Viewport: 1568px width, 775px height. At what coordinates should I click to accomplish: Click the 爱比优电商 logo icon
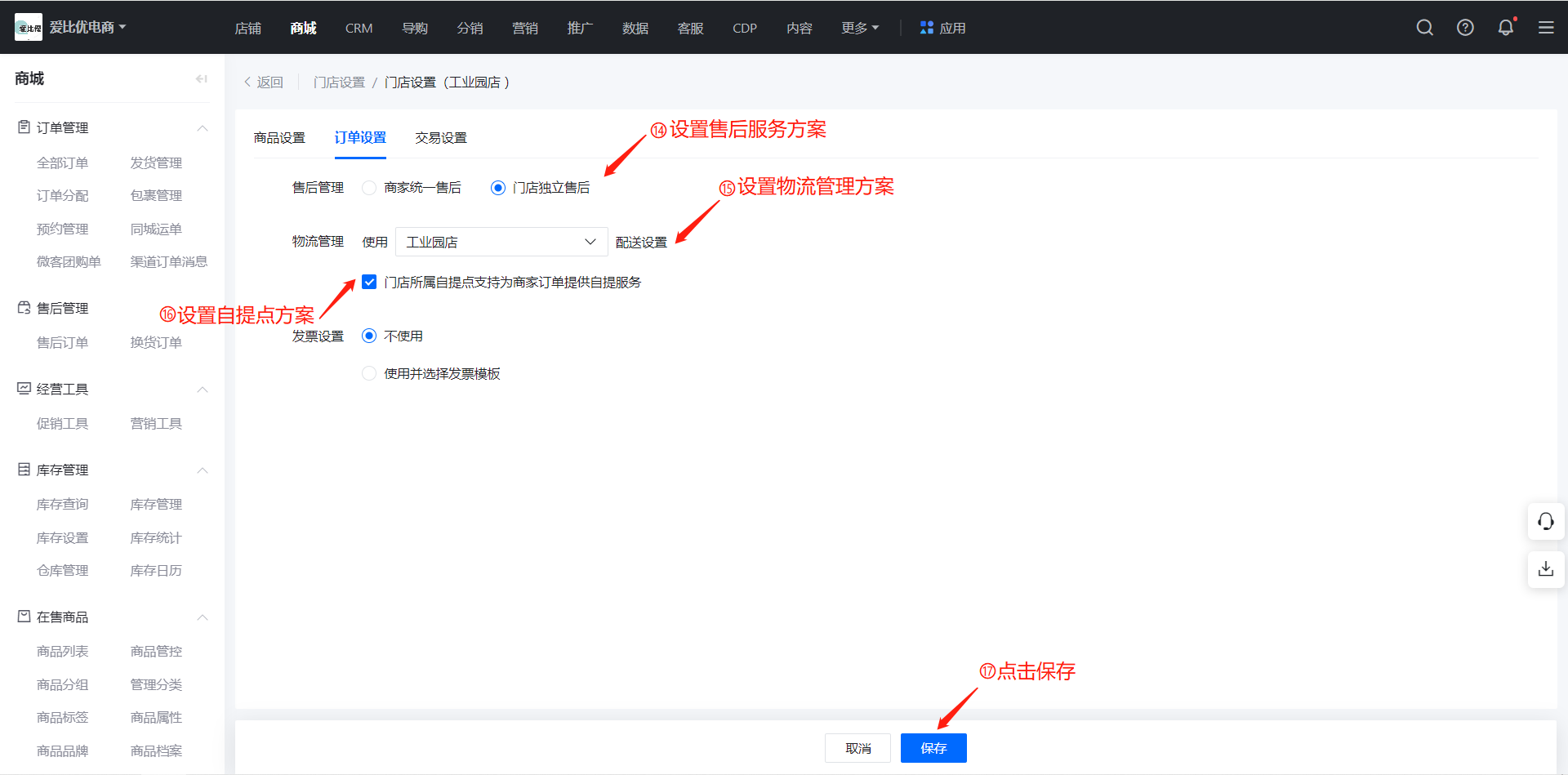tap(29, 28)
